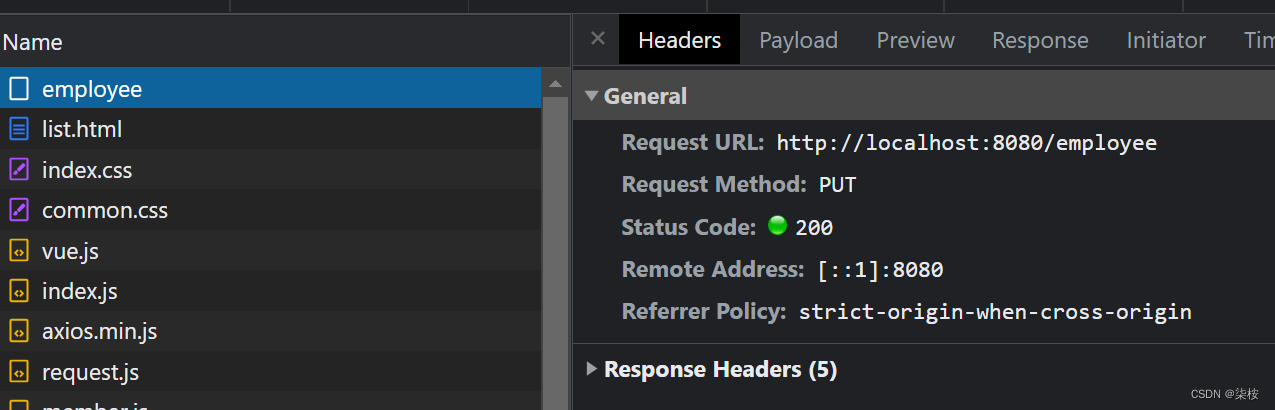Click the vue.js script icon
The width and height of the screenshot is (1275, 410).
click(x=19, y=251)
